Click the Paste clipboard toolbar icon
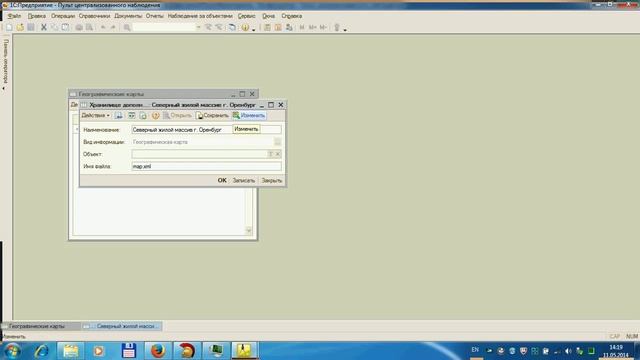The width and height of the screenshot is (640, 360). click(65, 27)
